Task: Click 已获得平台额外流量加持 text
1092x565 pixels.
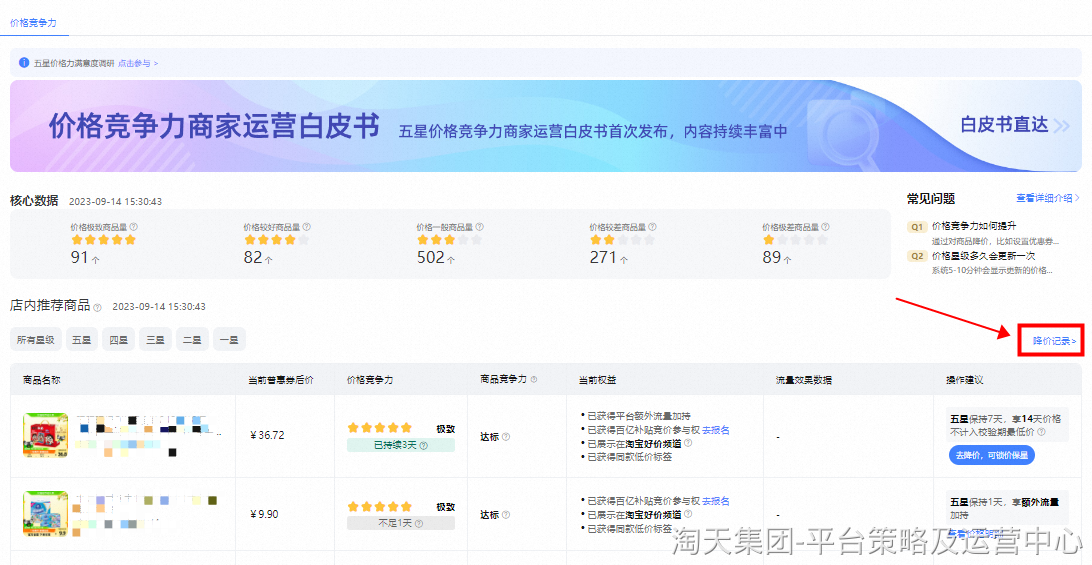Action: click(x=639, y=417)
